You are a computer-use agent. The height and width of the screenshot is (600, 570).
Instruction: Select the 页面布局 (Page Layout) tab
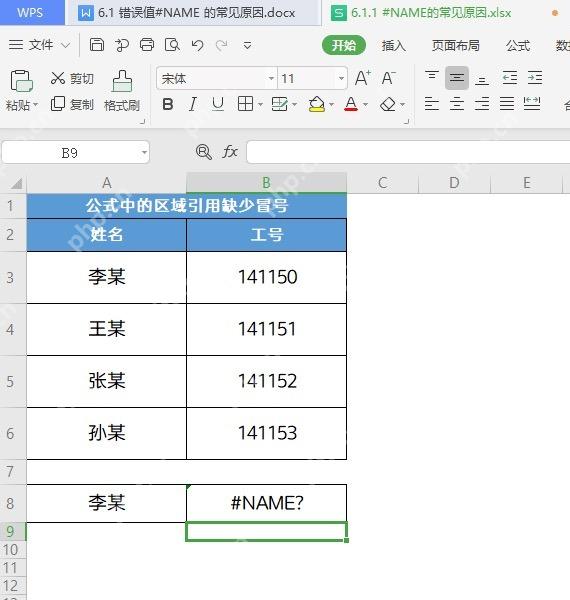456,46
